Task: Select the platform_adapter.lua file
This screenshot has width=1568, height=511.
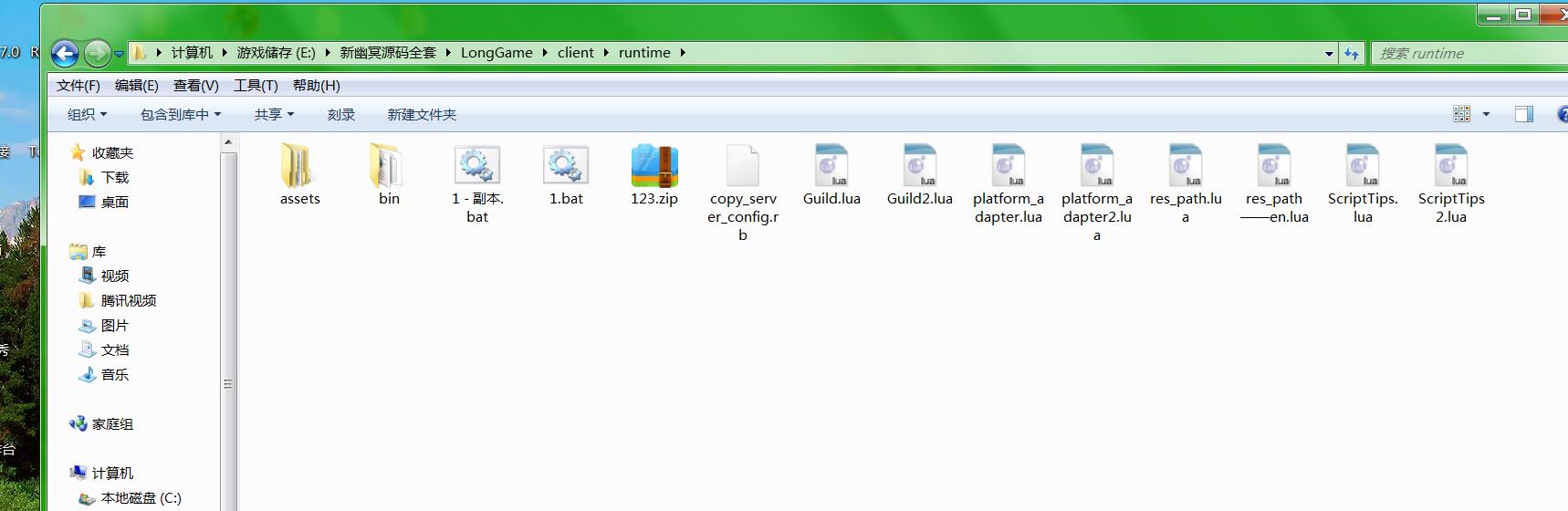Action: tap(1008, 167)
